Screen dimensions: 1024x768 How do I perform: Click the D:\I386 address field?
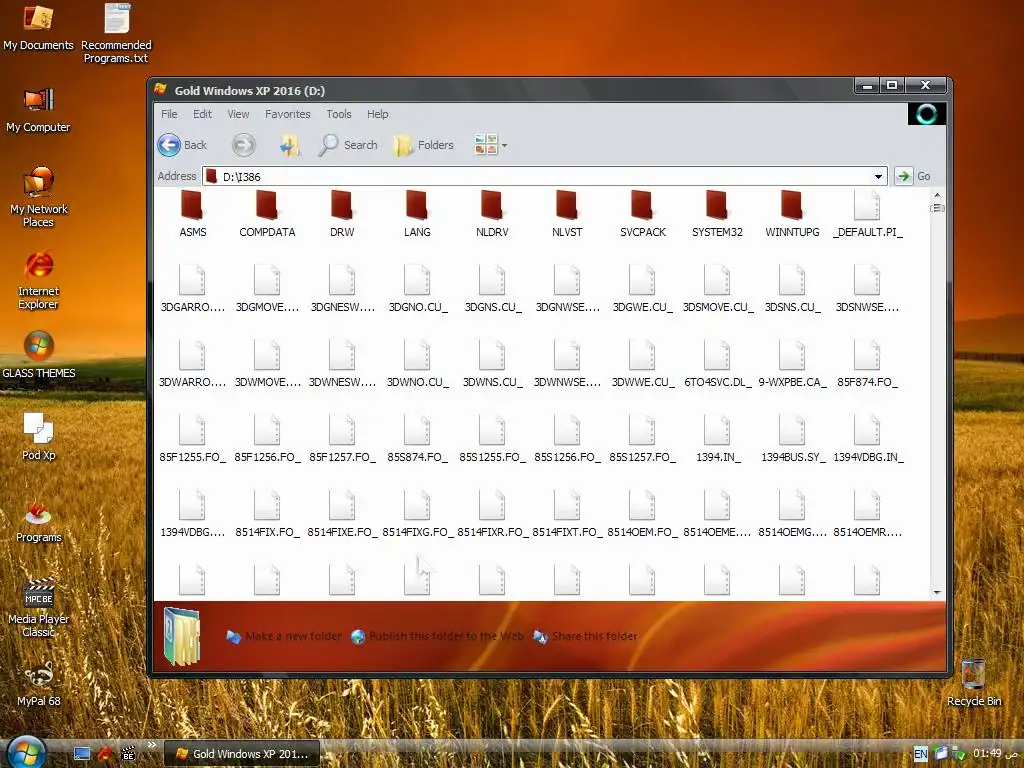click(x=545, y=176)
